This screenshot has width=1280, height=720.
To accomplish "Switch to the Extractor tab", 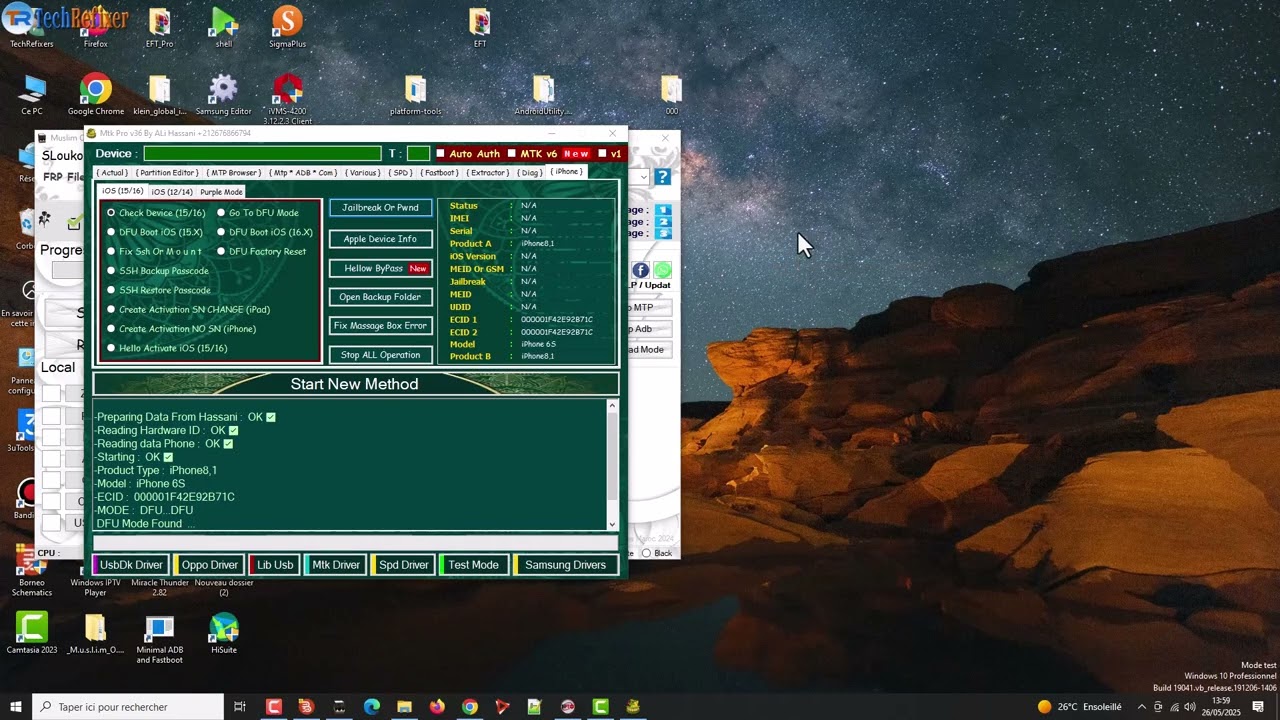I will point(489,173).
